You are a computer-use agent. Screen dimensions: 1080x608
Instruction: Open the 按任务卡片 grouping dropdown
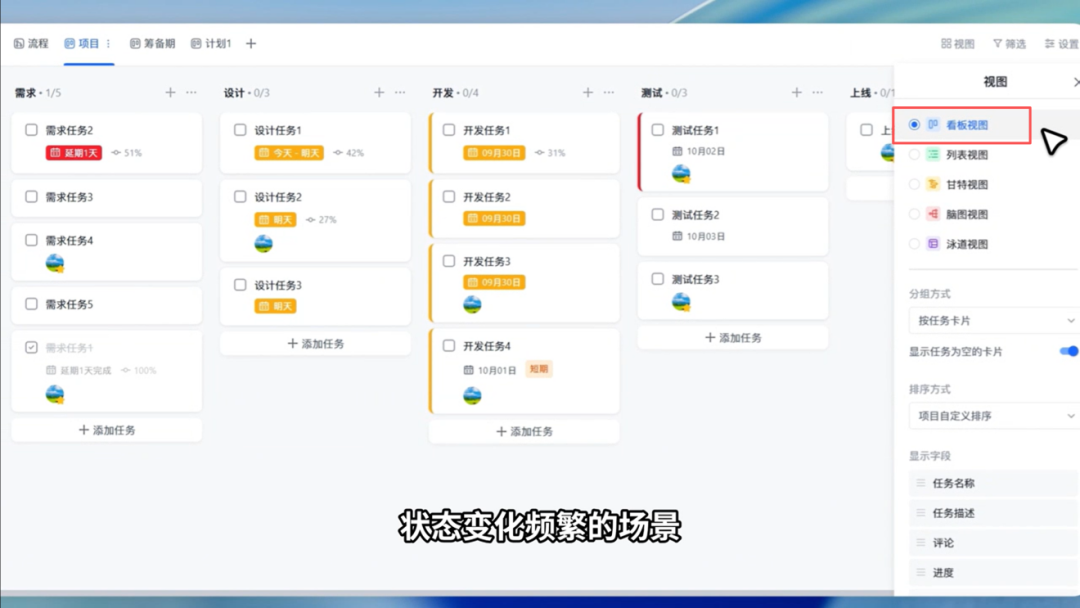[994, 320]
